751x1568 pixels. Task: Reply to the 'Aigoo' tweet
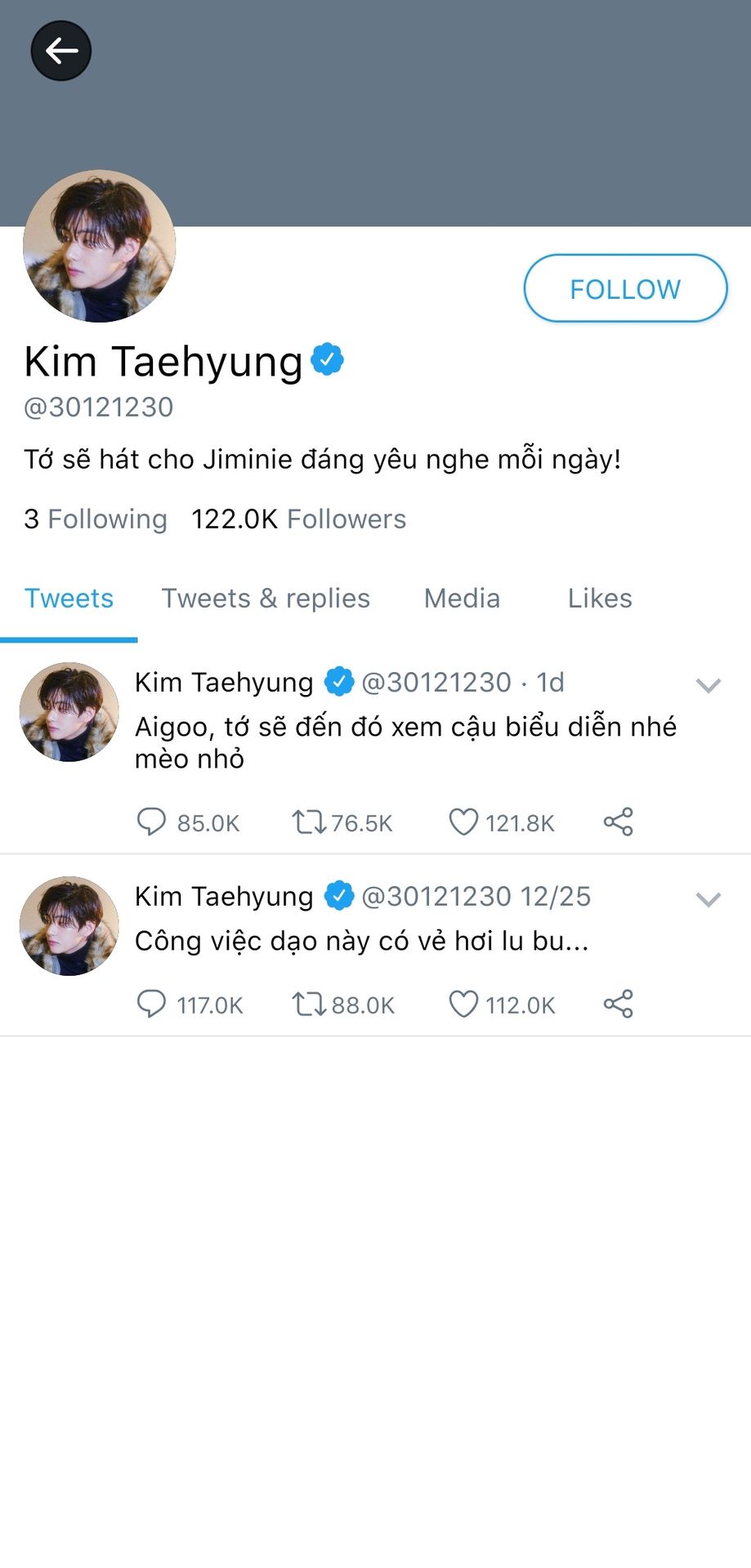[x=151, y=822]
